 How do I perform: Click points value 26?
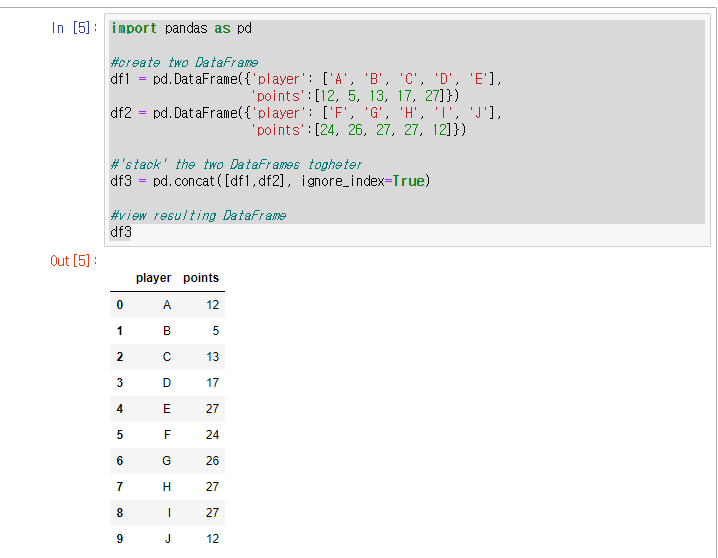(x=212, y=461)
